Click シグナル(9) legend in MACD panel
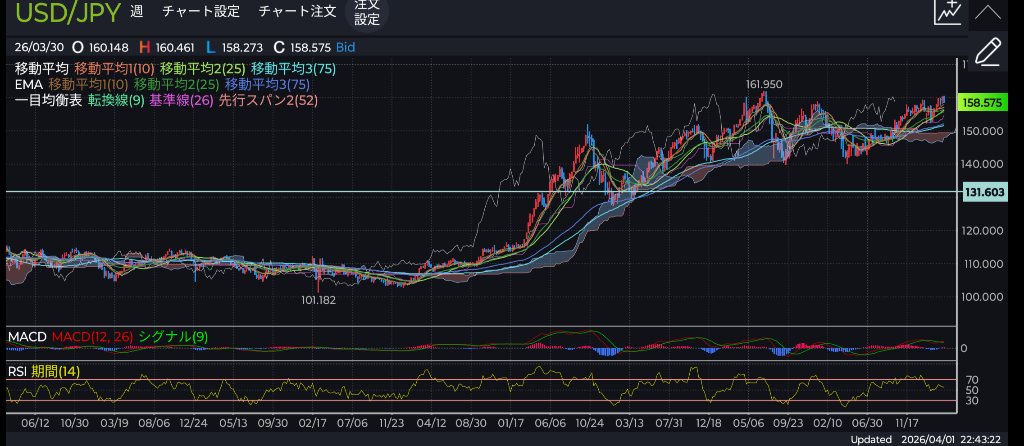Viewport: 1024px width, 446px height. pos(173,337)
